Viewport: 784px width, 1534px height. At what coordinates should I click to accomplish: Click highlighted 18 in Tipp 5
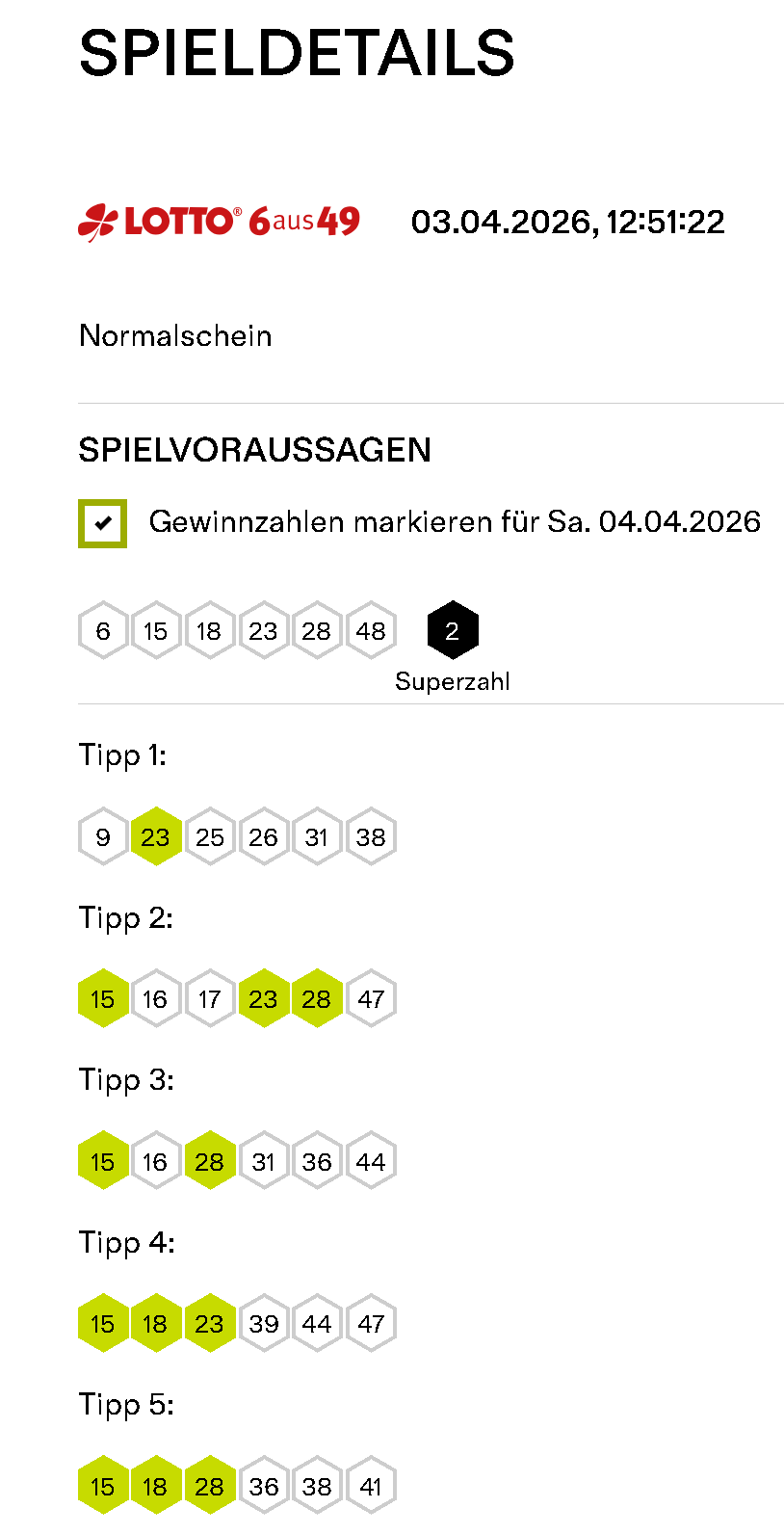click(156, 1487)
